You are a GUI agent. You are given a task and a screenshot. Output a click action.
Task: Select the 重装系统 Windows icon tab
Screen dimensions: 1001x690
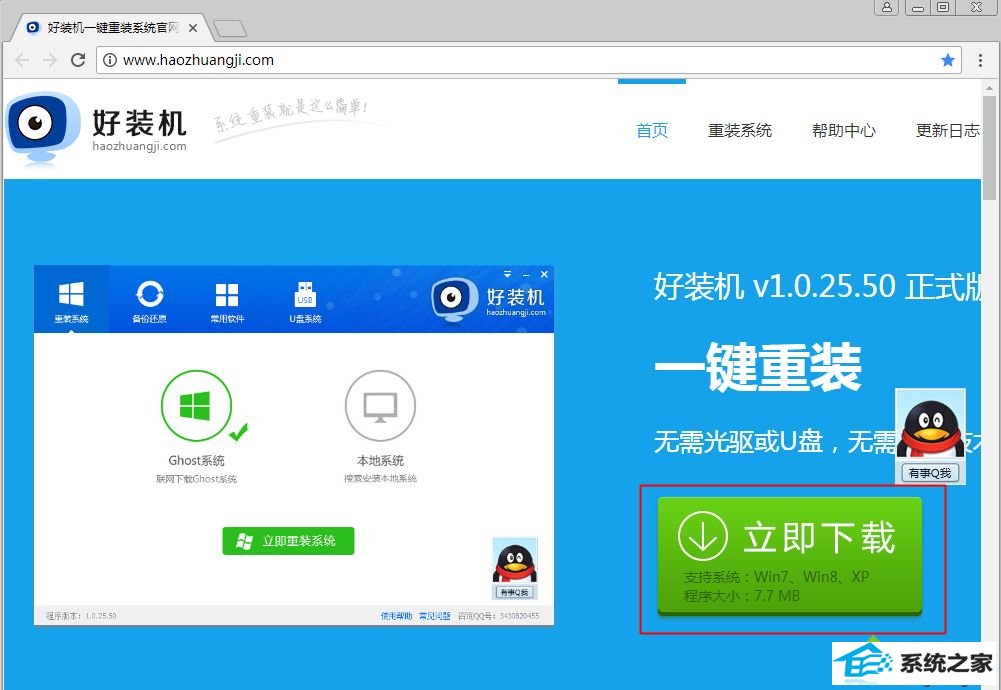(71, 301)
